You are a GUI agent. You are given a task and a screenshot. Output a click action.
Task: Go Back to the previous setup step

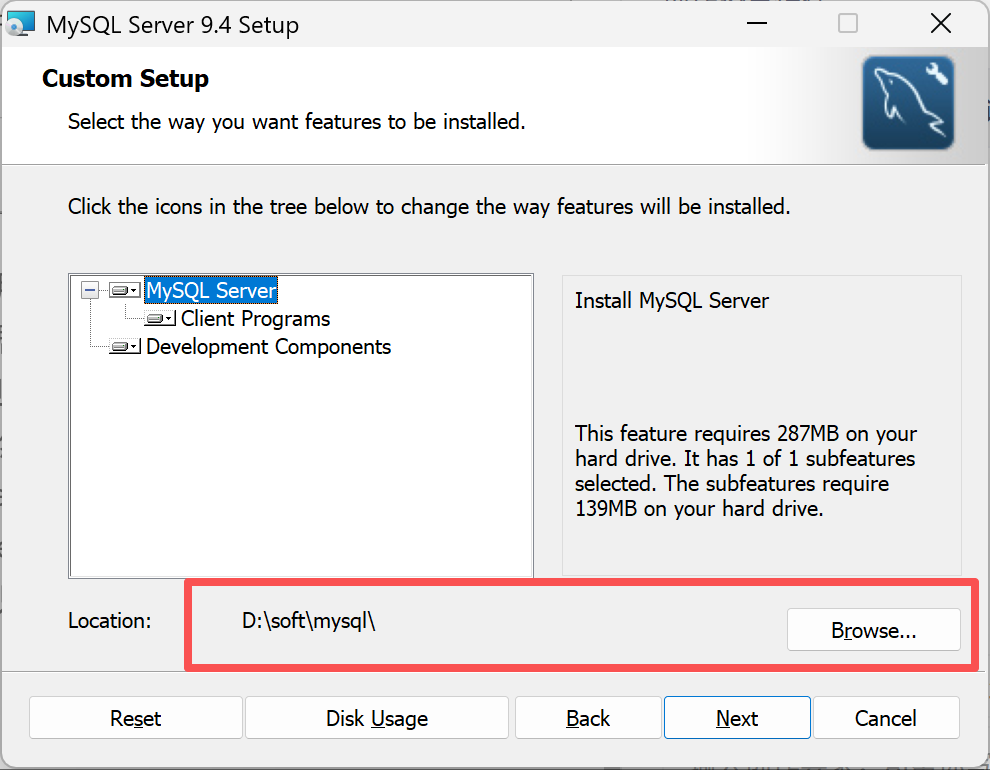(588, 718)
